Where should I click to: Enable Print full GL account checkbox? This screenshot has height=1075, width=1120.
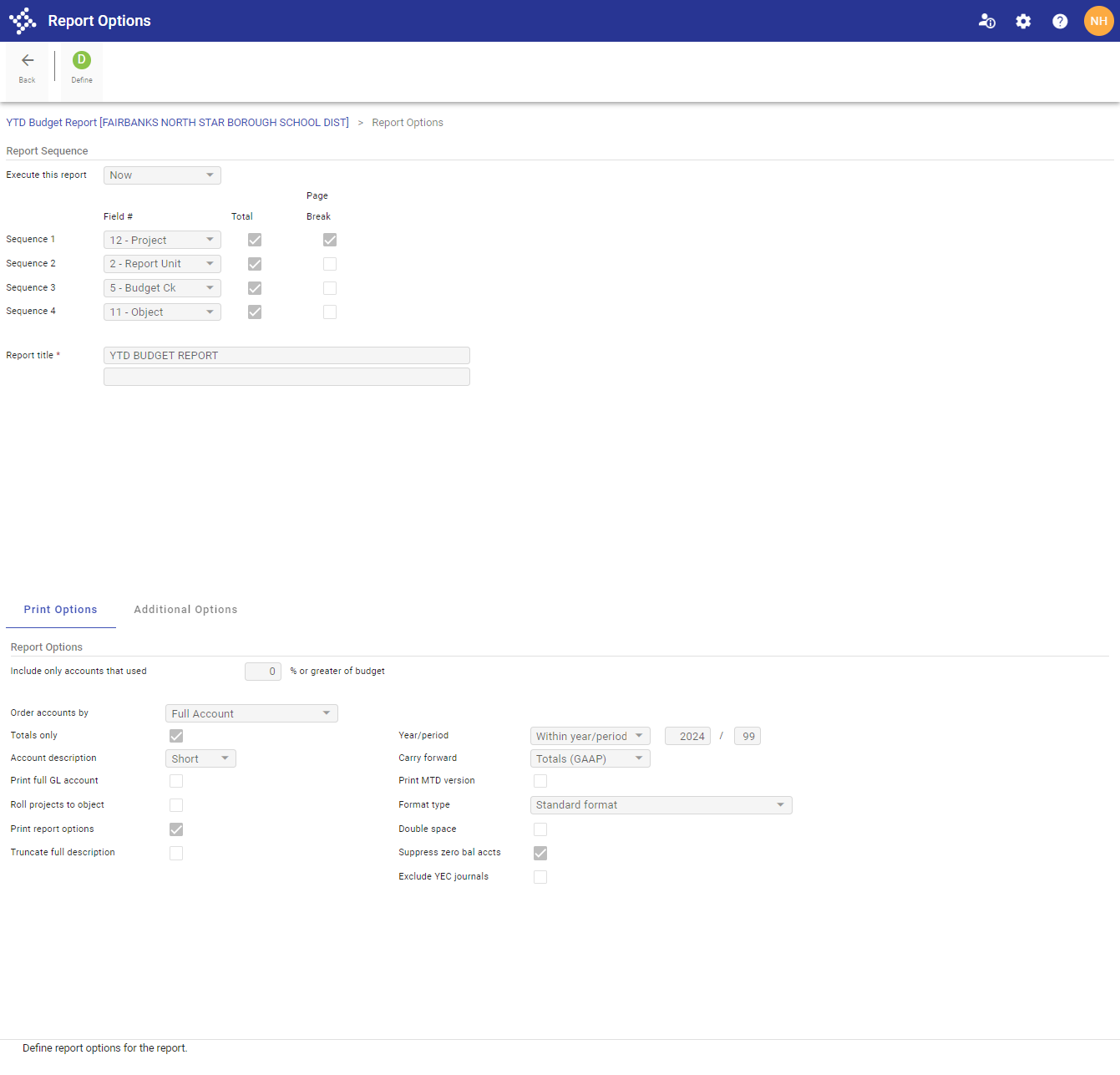click(x=176, y=781)
